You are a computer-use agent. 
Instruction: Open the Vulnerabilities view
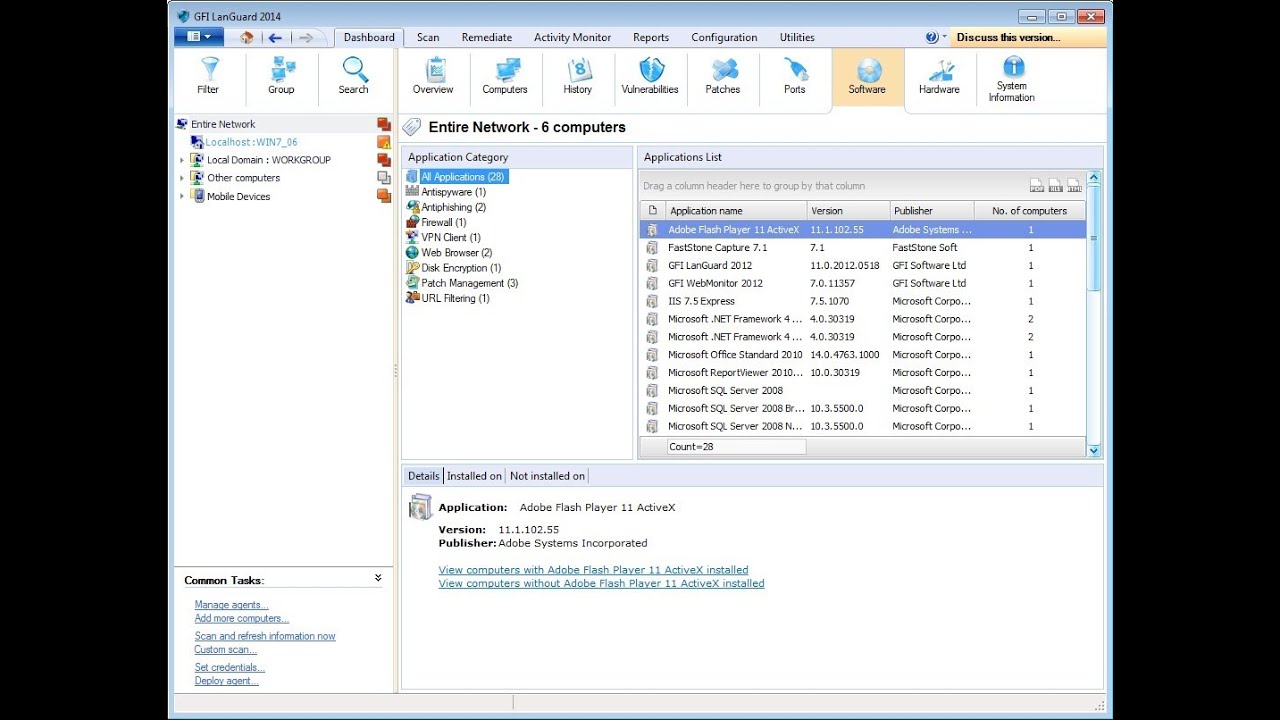pos(650,77)
